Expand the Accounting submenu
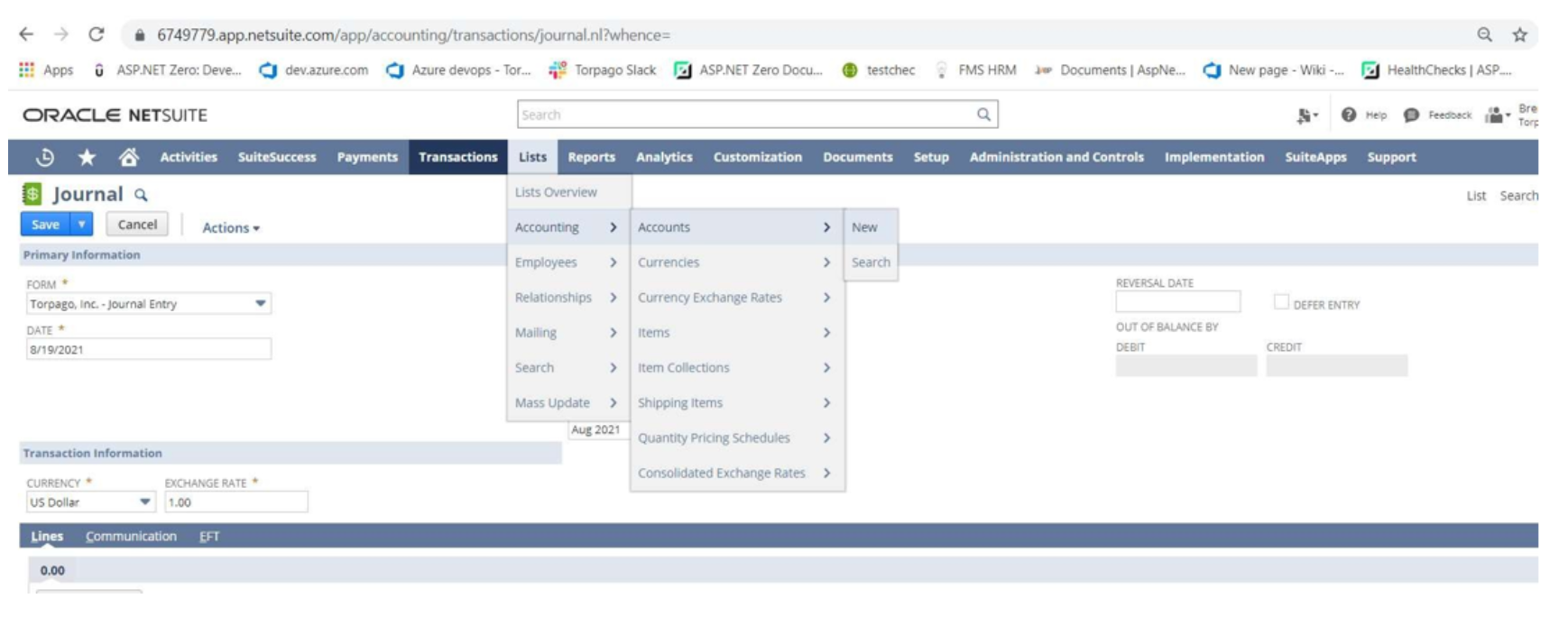Image resolution: width=1568 pixels, height=617 pixels. click(x=567, y=227)
